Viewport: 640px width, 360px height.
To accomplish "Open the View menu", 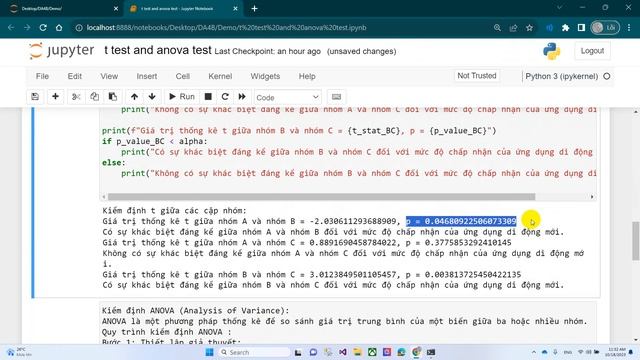I will 109,76.
